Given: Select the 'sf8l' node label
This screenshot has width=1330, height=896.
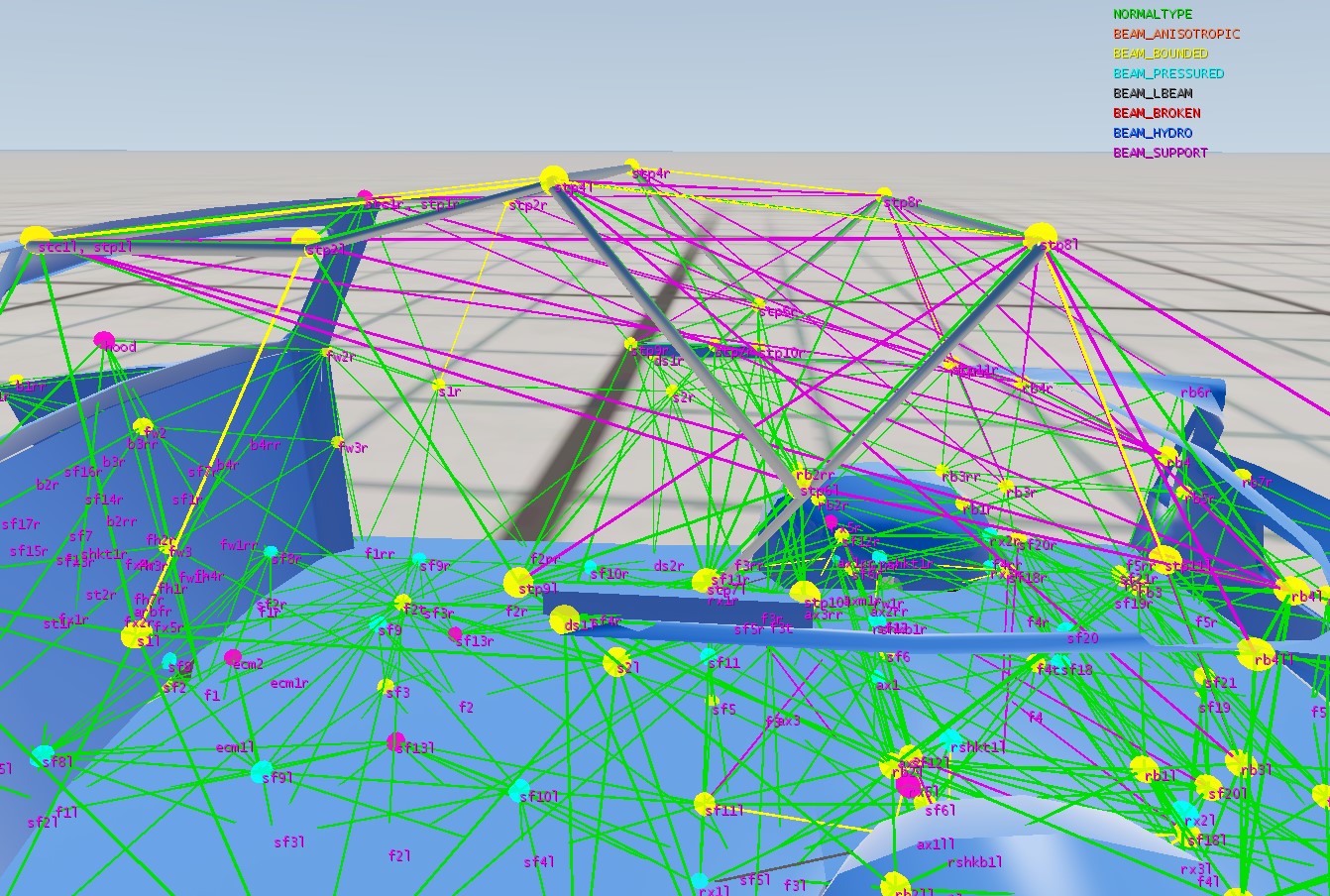Looking at the screenshot, I should [x=57, y=762].
